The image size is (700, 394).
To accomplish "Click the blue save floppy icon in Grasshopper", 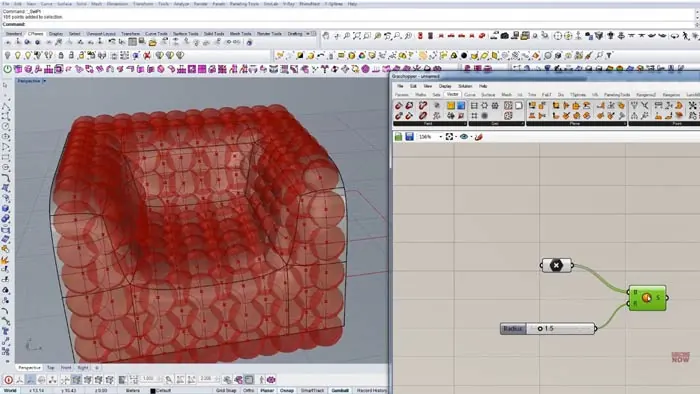I will coord(409,137).
